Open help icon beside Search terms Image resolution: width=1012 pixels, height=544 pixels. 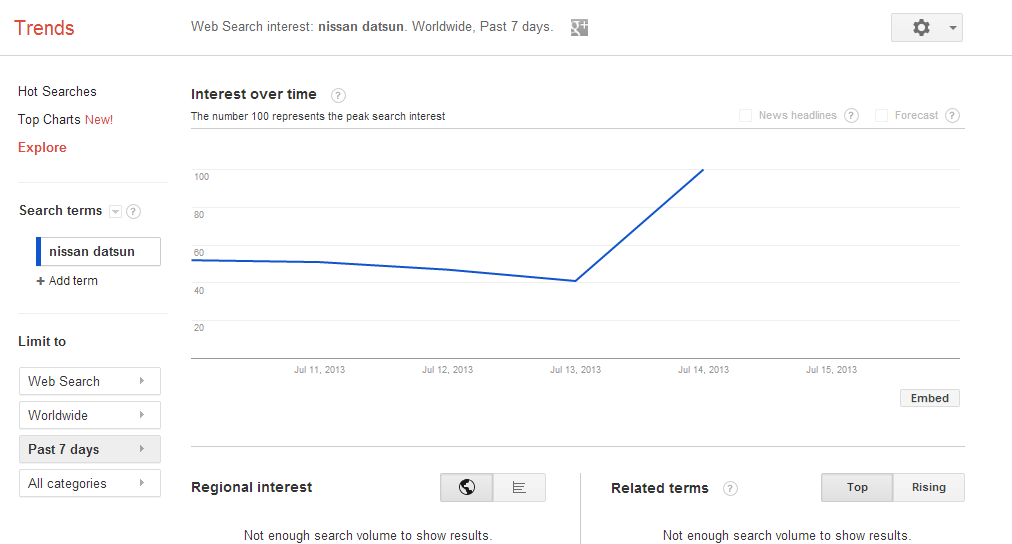(134, 212)
